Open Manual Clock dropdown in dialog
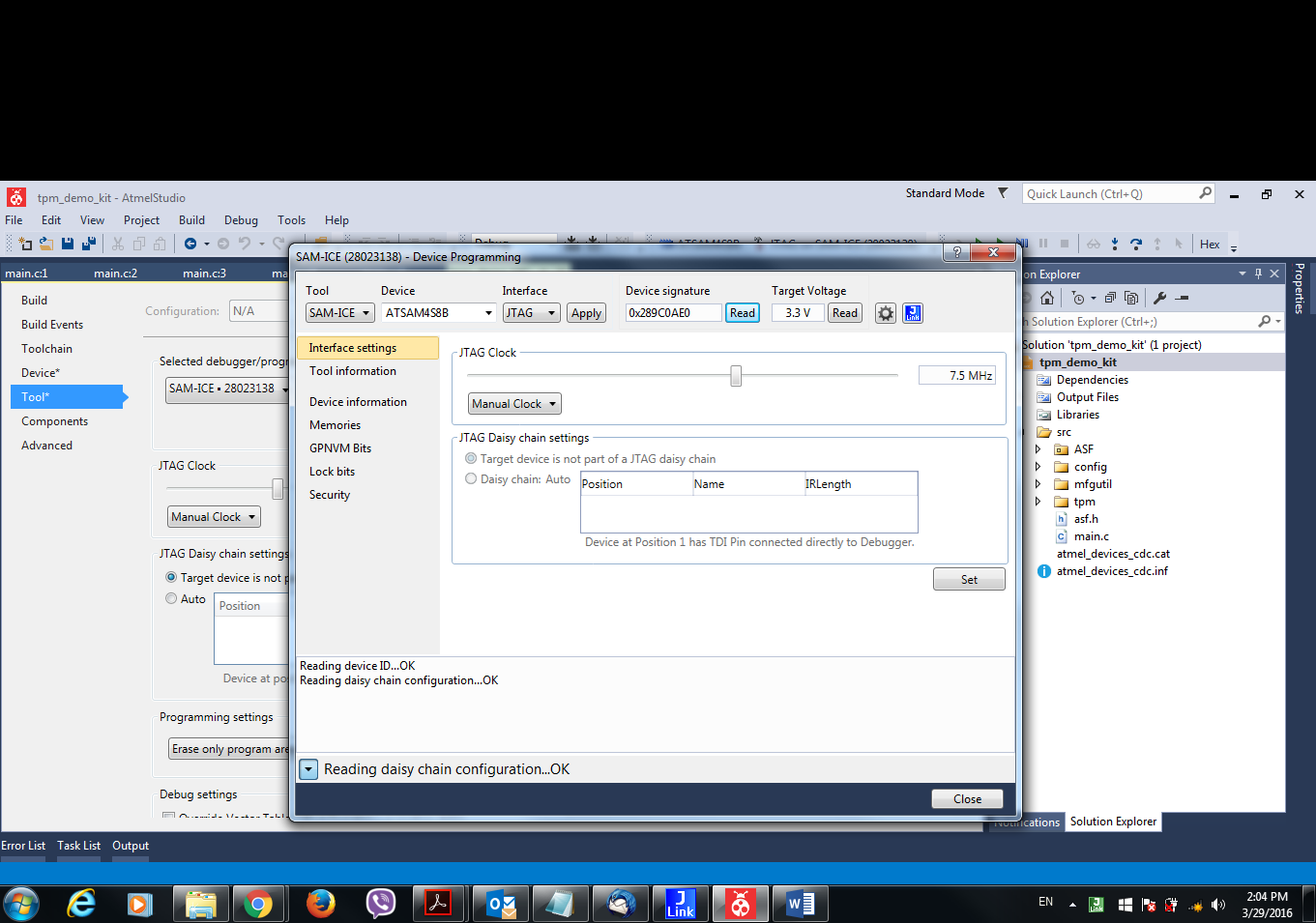Viewport: 1316px width, 923px height. coord(514,404)
